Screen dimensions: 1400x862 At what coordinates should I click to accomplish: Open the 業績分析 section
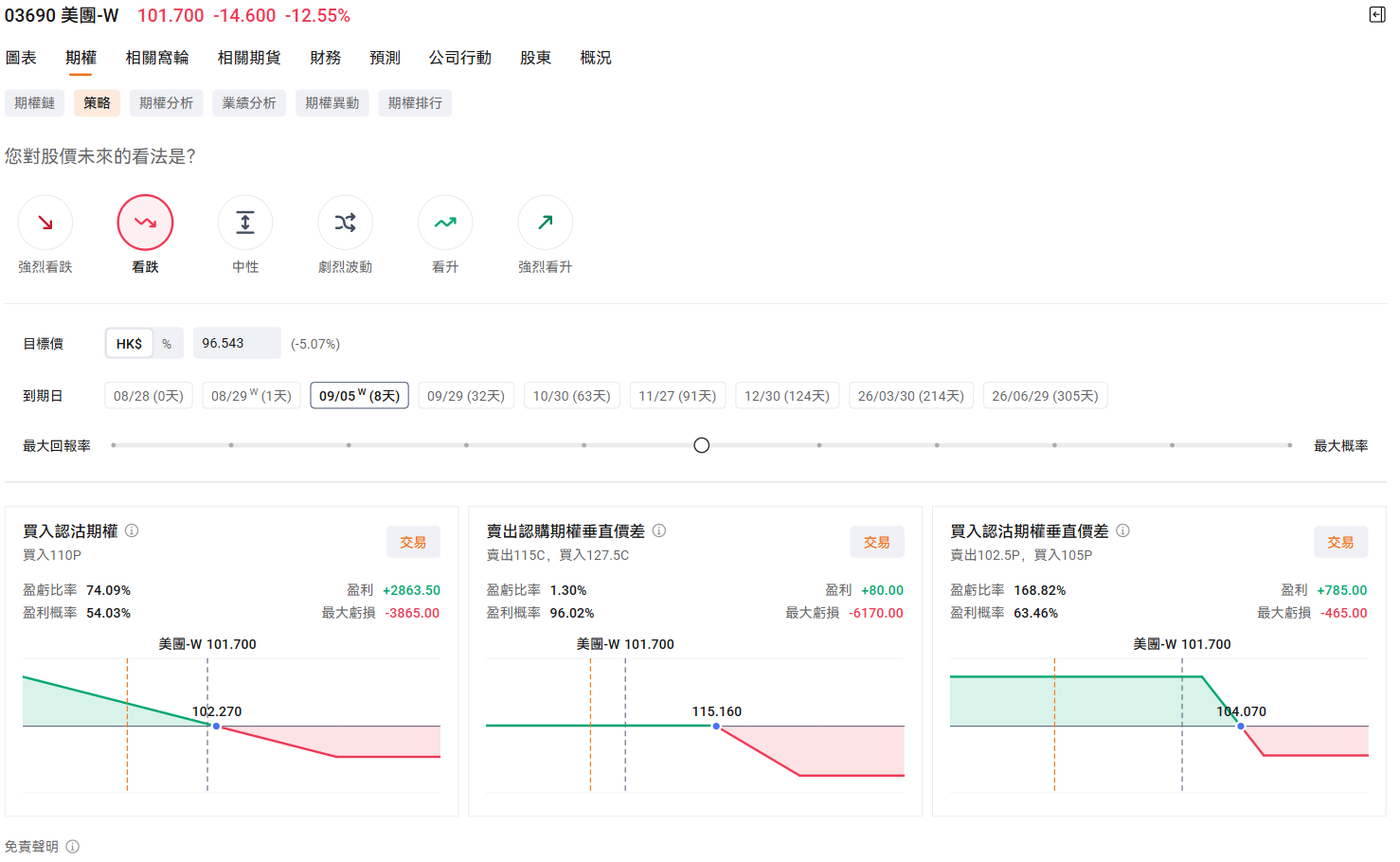pos(249,102)
